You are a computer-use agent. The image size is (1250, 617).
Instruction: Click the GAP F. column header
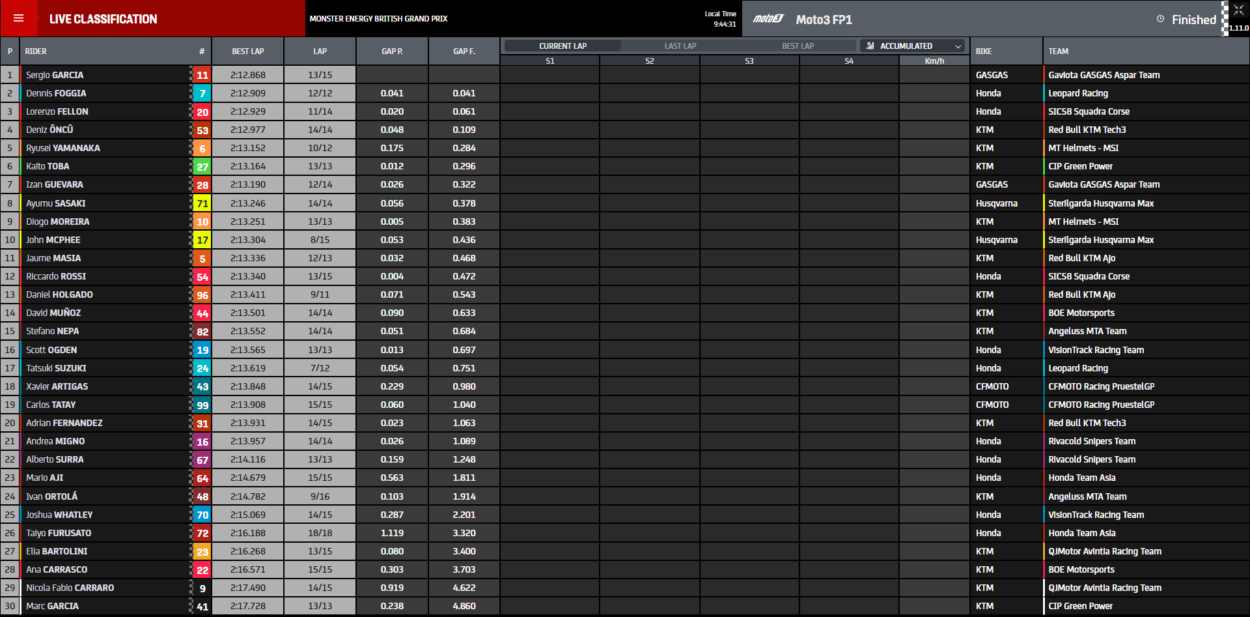(464, 51)
